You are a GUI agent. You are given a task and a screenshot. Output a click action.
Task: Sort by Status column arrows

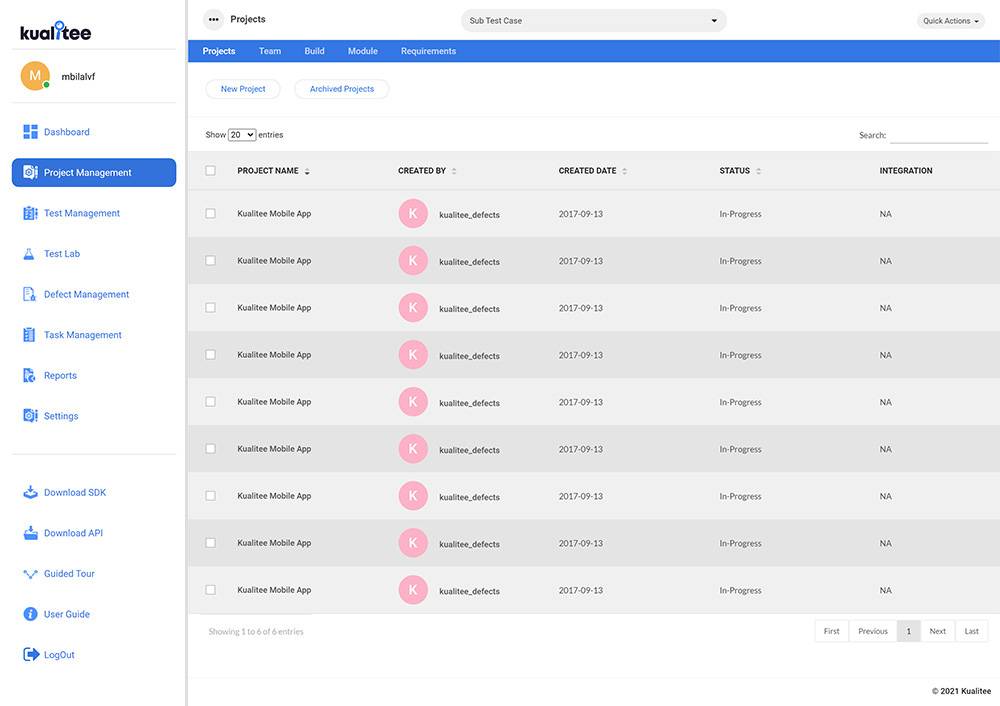[758, 171]
